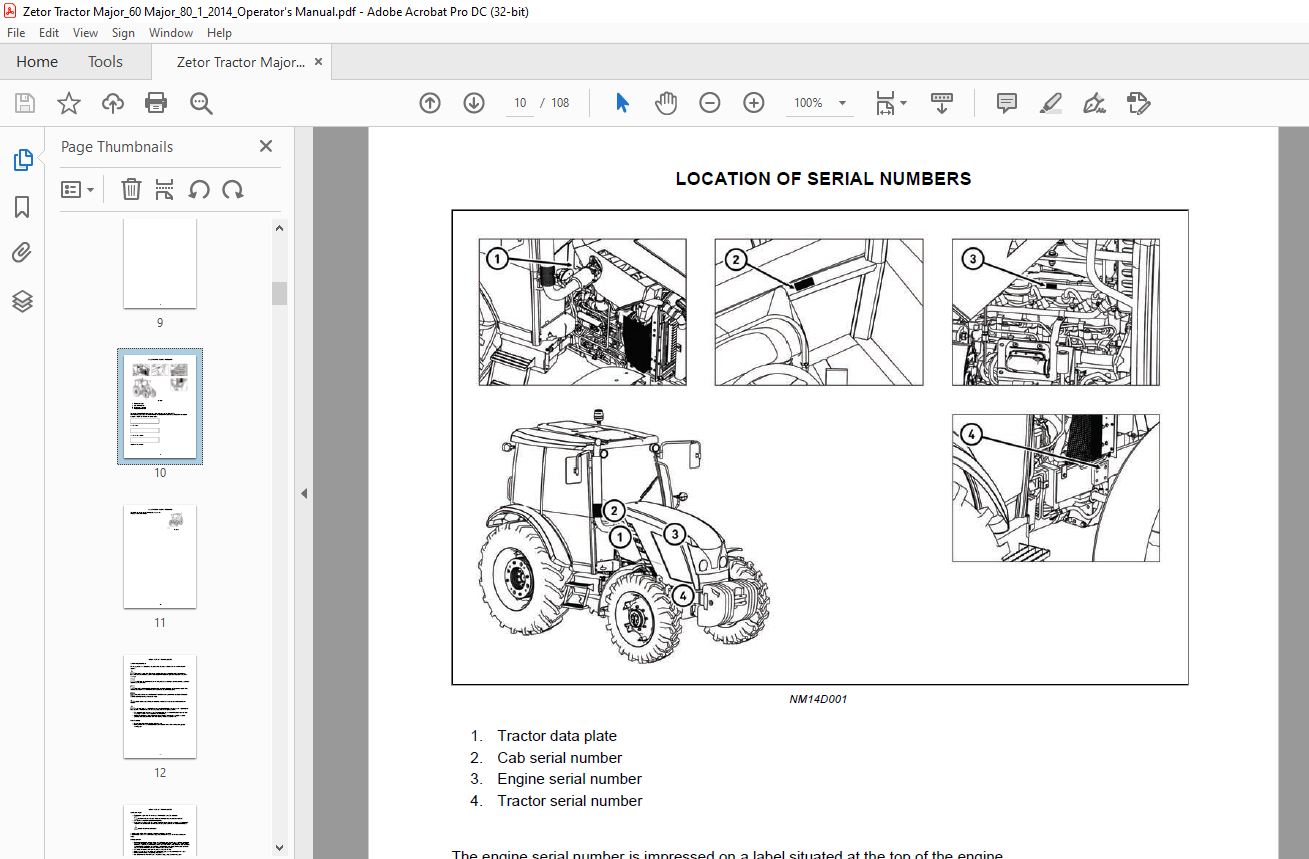The image size is (1309, 859).
Task: Select the Zetor Tractor Major document tab
Action: click(241, 62)
